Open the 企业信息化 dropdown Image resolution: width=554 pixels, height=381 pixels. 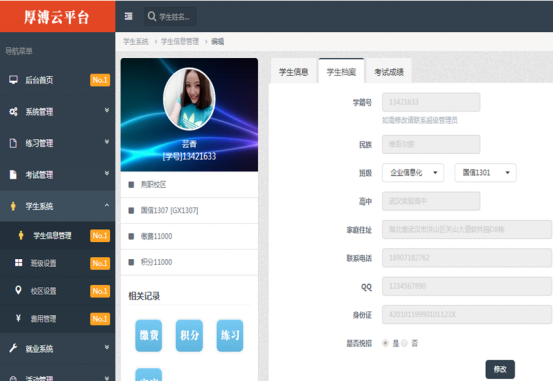click(x=413, y=173)
